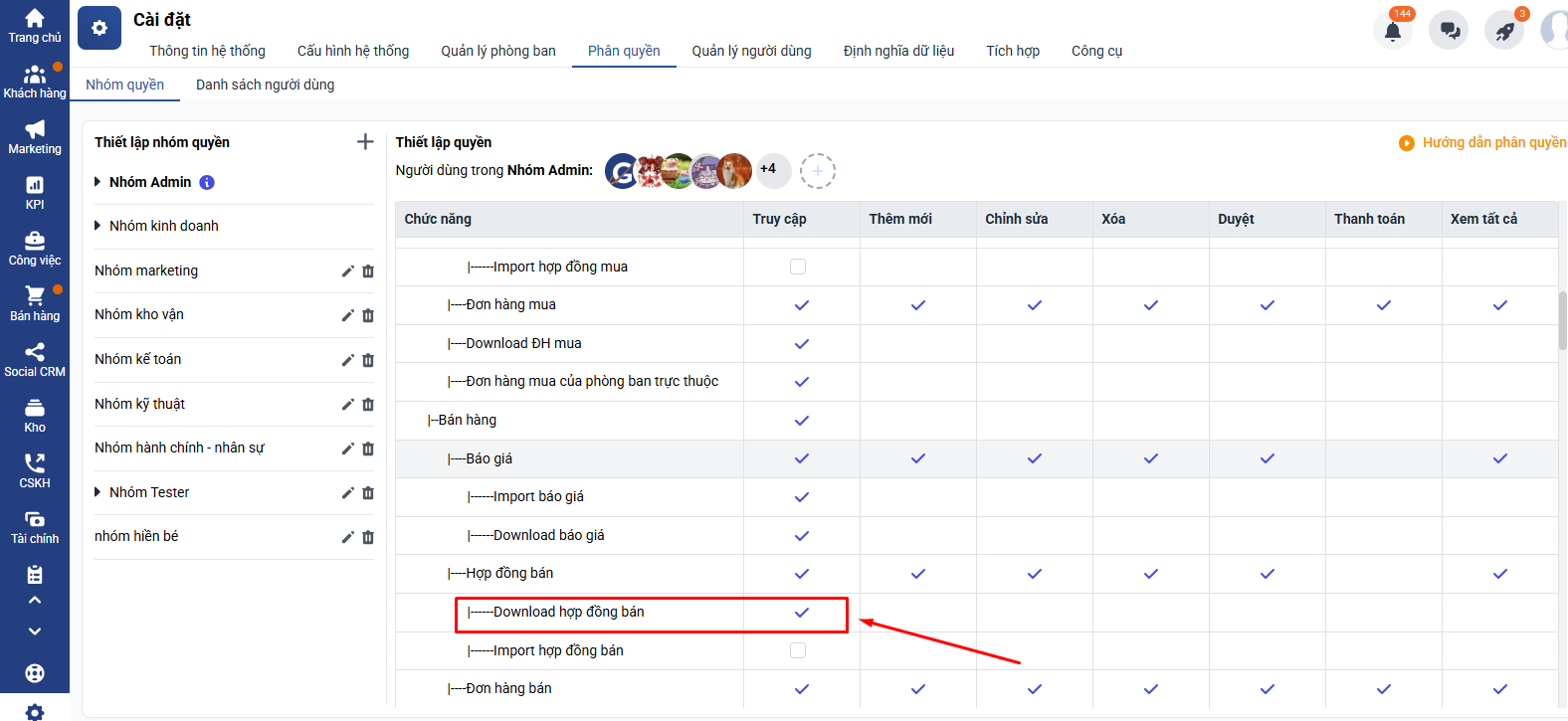Image resolution: width=1568 pixels, height=721 pixels.
Task: Open the notifications bell icon
Action: [x=1393, y=31]
